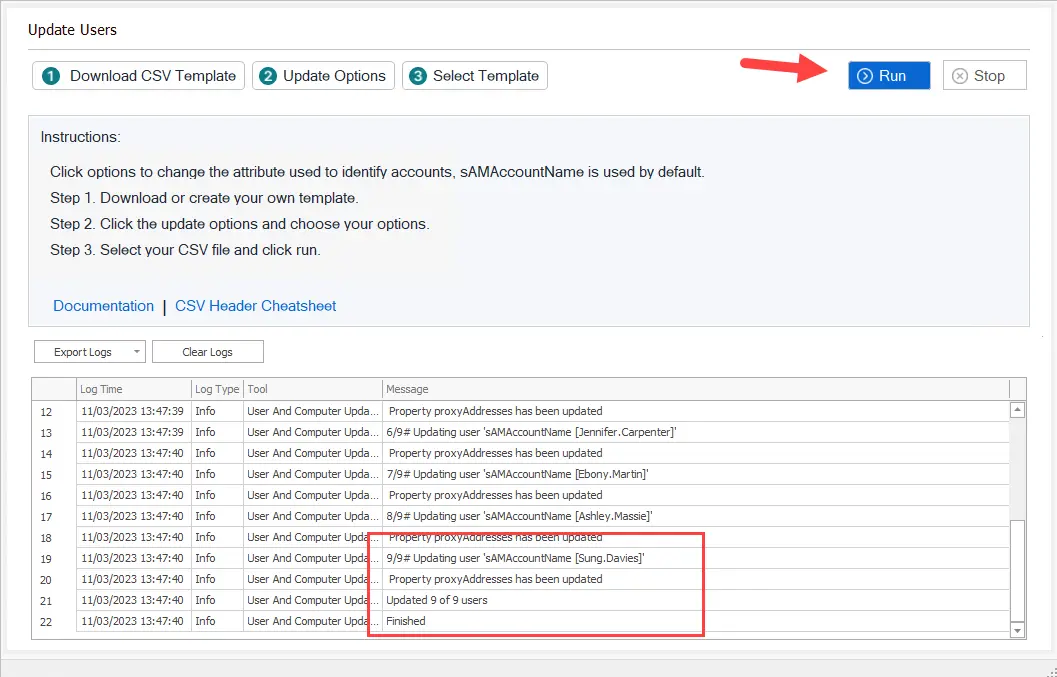Click the Stop button

point(984,76)
